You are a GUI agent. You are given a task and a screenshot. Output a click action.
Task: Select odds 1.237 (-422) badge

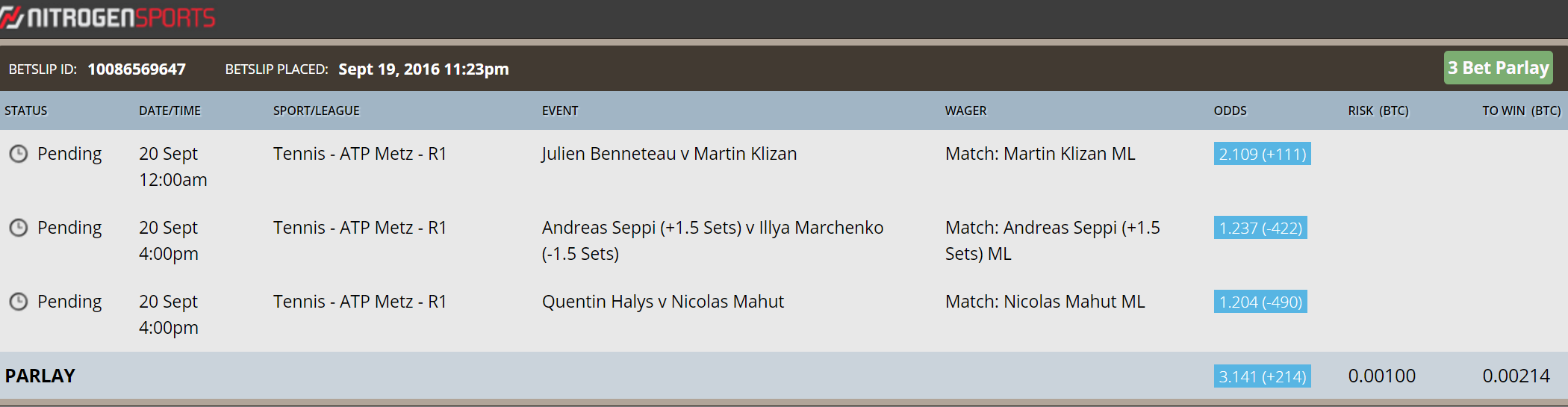point(1260,228)
